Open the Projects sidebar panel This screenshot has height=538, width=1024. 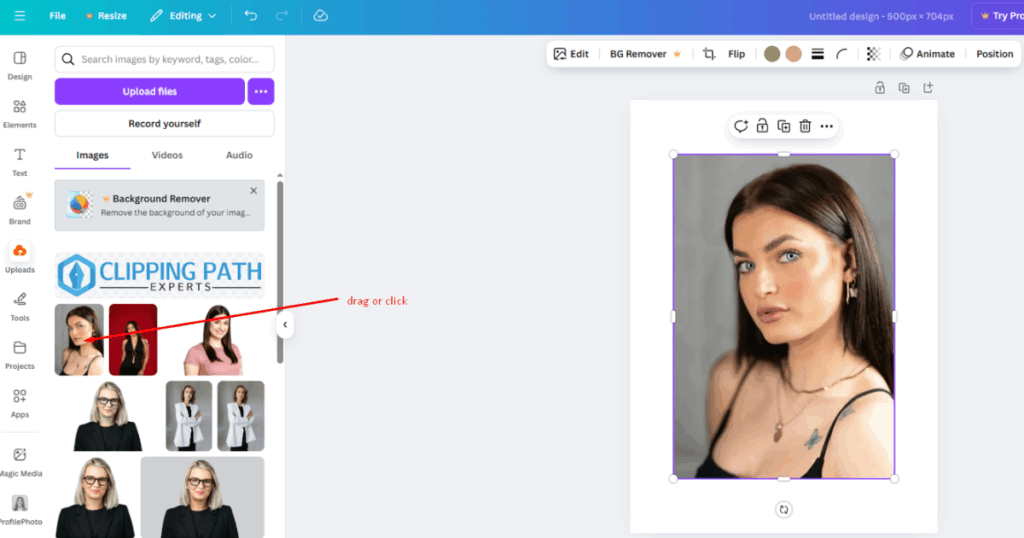(20, 356)
